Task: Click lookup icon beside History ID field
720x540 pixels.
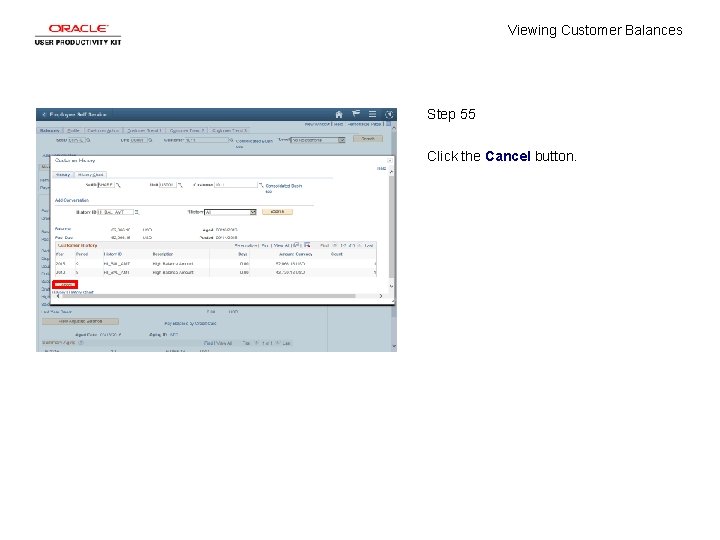Action: (137, 212)
